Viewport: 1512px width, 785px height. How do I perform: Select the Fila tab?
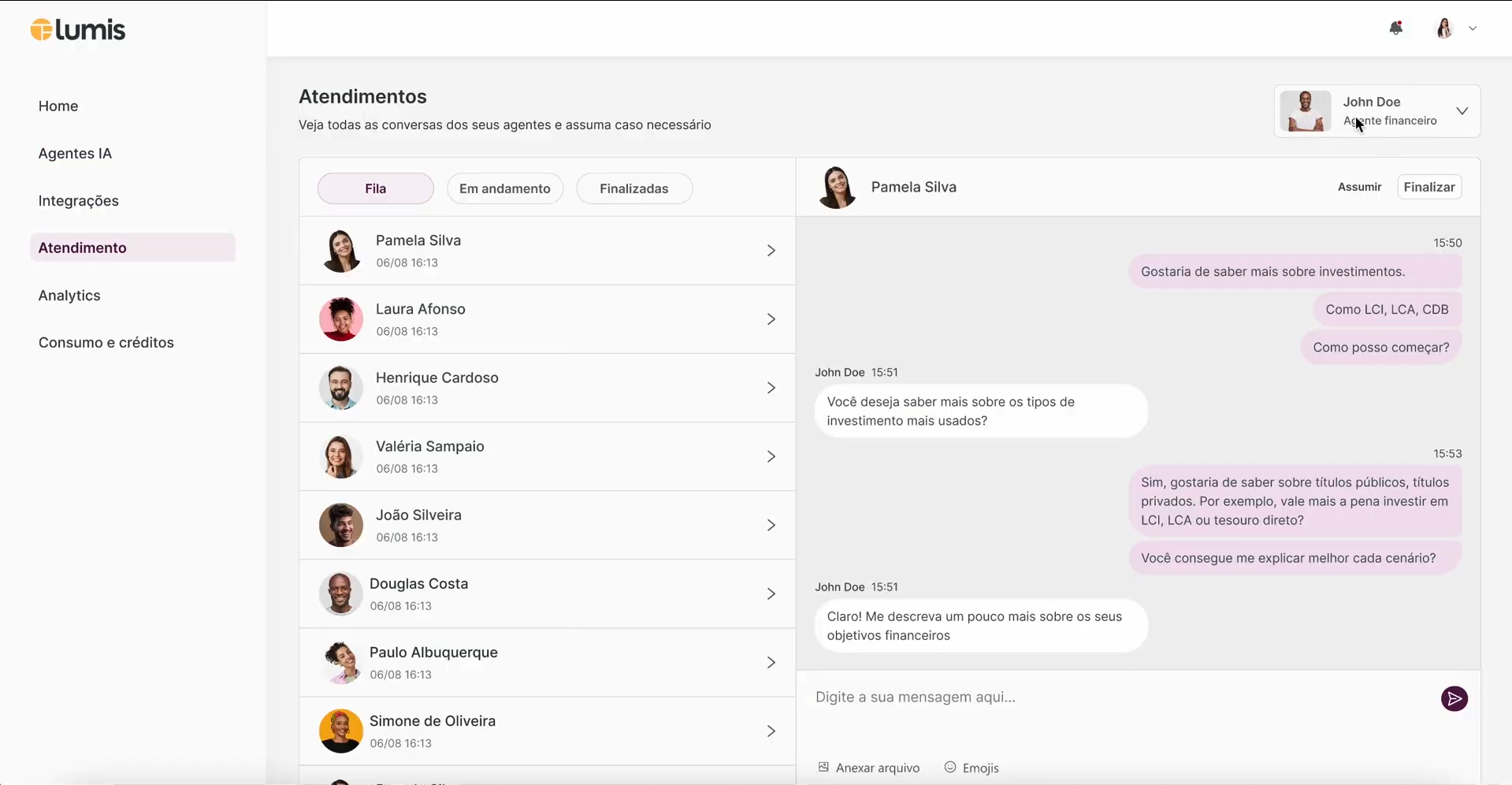pyautogui.click(x=376, y=188)
